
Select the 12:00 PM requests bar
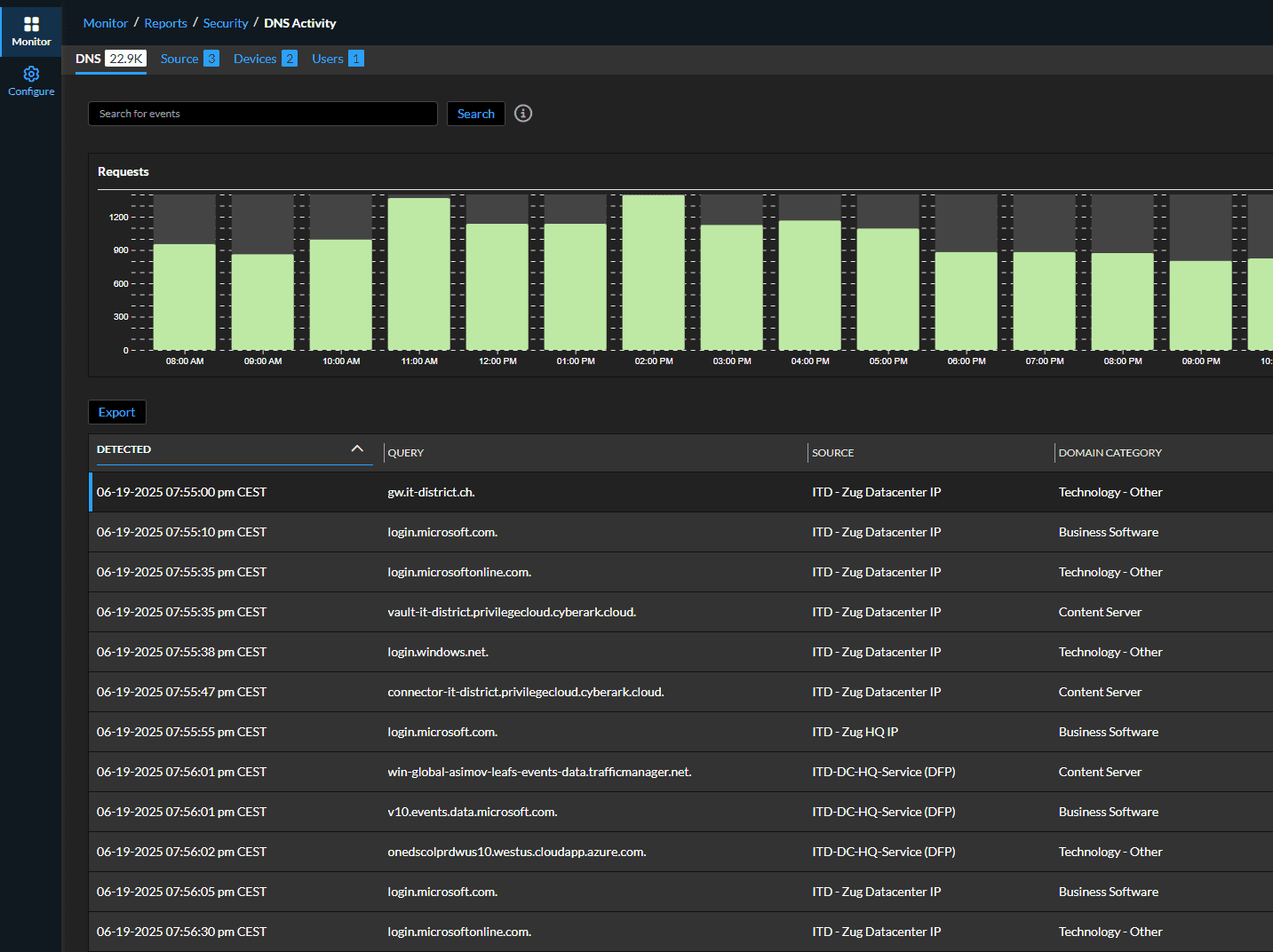497,287
